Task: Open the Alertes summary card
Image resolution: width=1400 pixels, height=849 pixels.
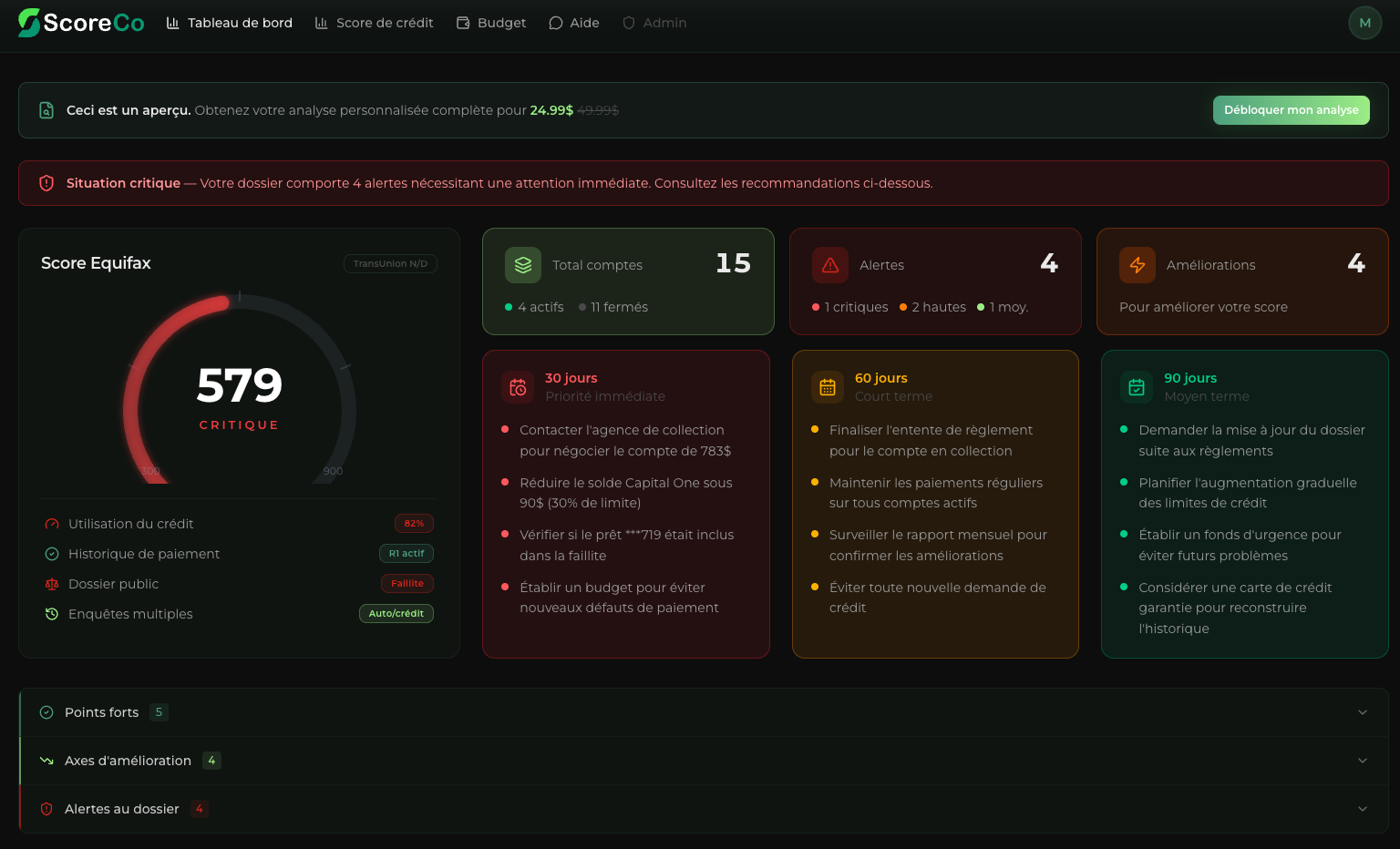Action: coord(935,281)
